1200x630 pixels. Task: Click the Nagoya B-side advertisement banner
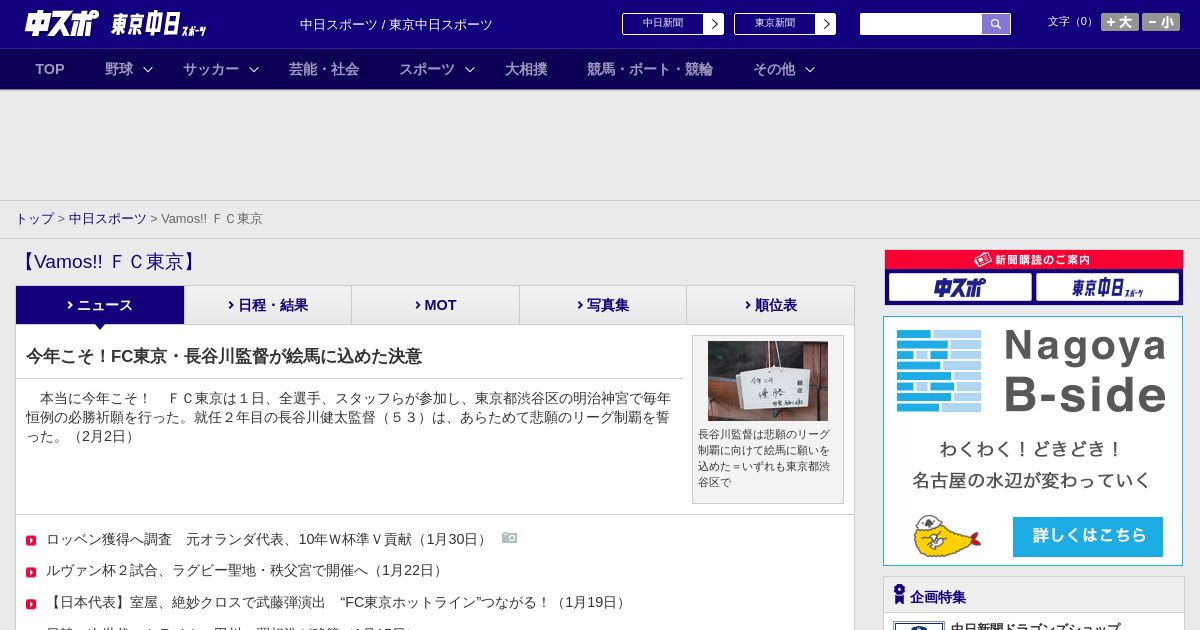pos(1033,441)
